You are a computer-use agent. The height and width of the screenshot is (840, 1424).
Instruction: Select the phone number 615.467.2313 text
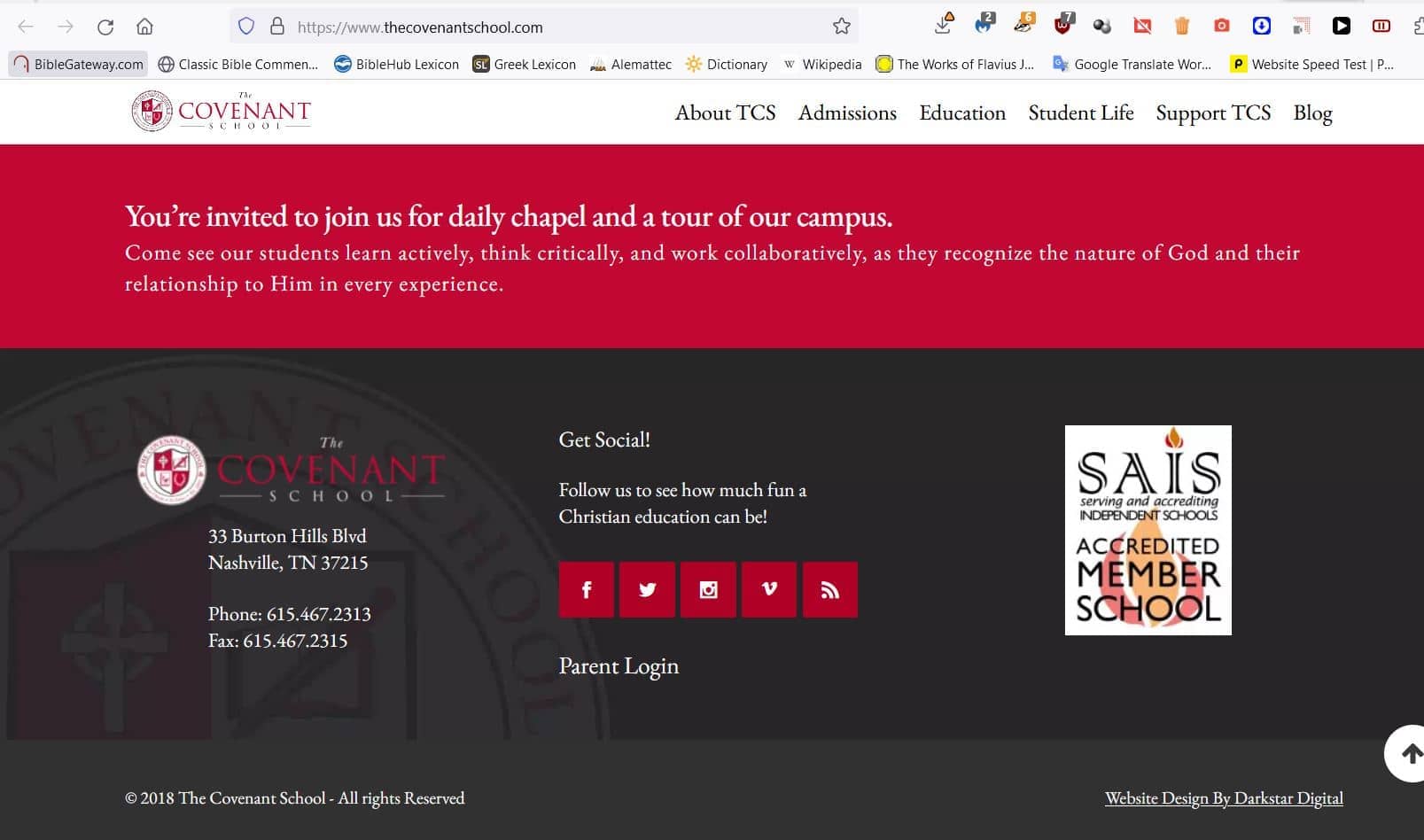pos(318,614)
